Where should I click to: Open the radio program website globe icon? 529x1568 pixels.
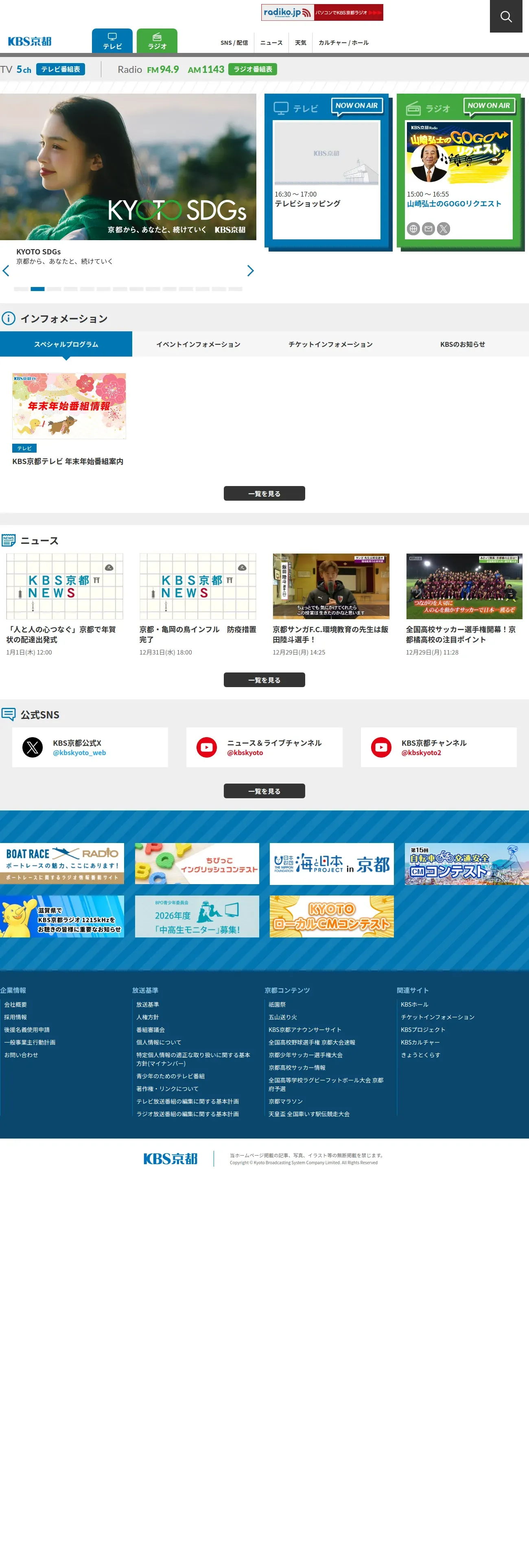point(413,229)
